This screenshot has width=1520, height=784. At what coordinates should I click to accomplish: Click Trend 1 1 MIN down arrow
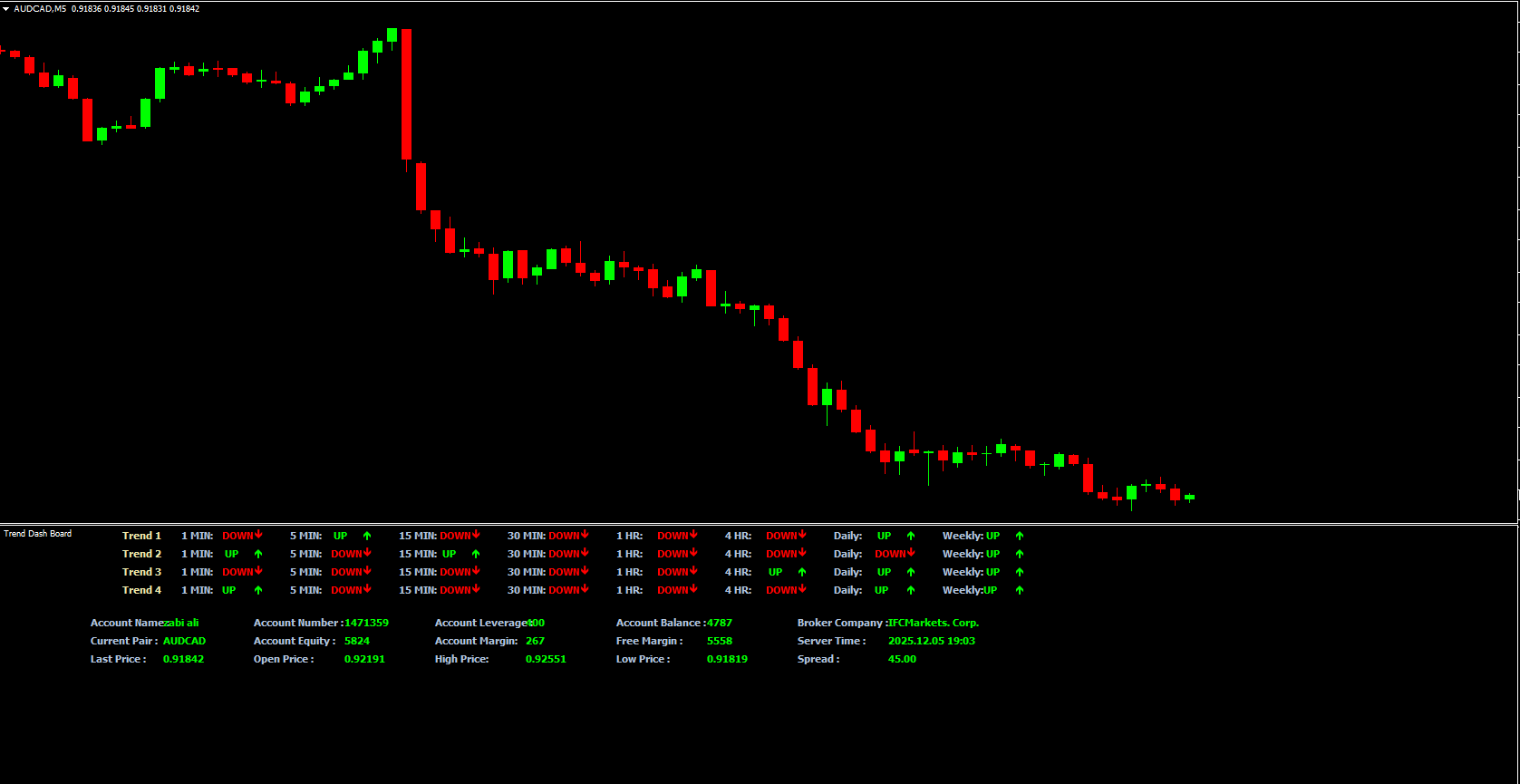258,535
